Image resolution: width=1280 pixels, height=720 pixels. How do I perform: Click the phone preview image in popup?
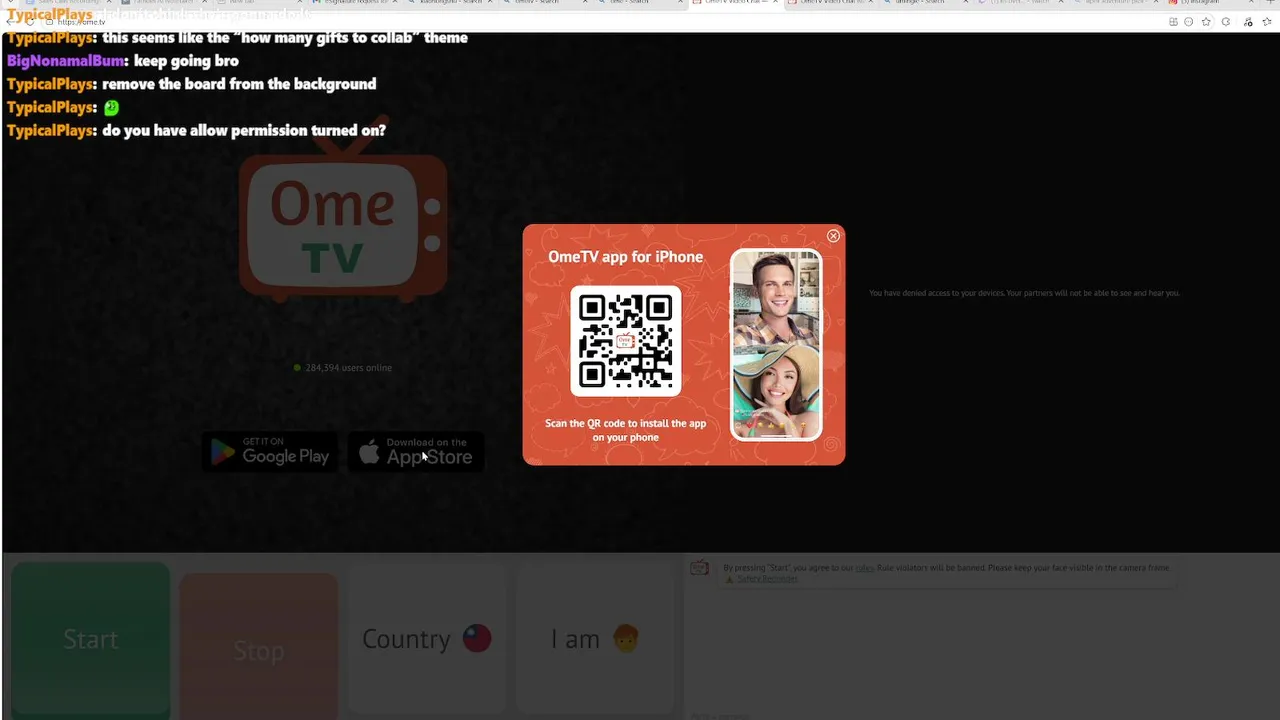(776, 344)
